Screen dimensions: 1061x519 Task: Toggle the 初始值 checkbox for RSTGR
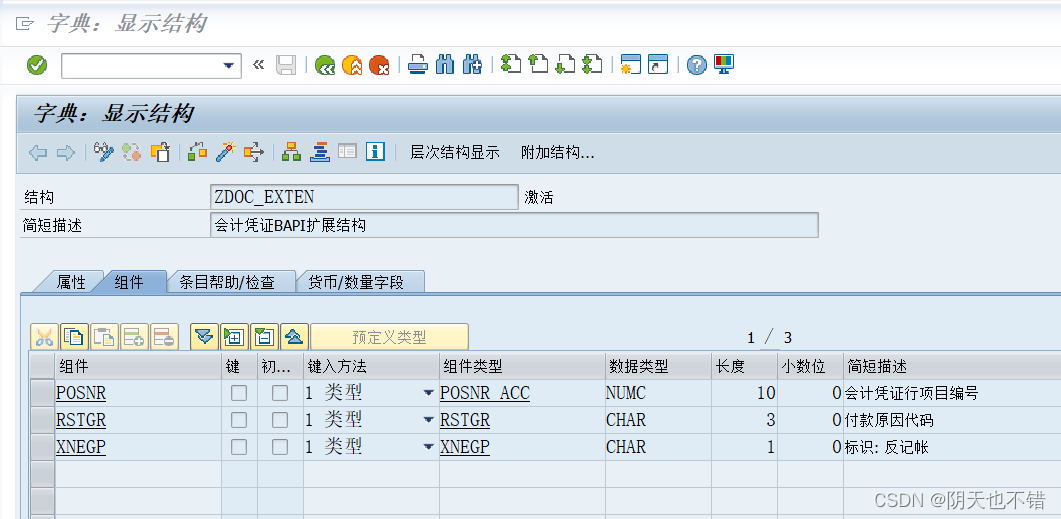coord(279,420)
